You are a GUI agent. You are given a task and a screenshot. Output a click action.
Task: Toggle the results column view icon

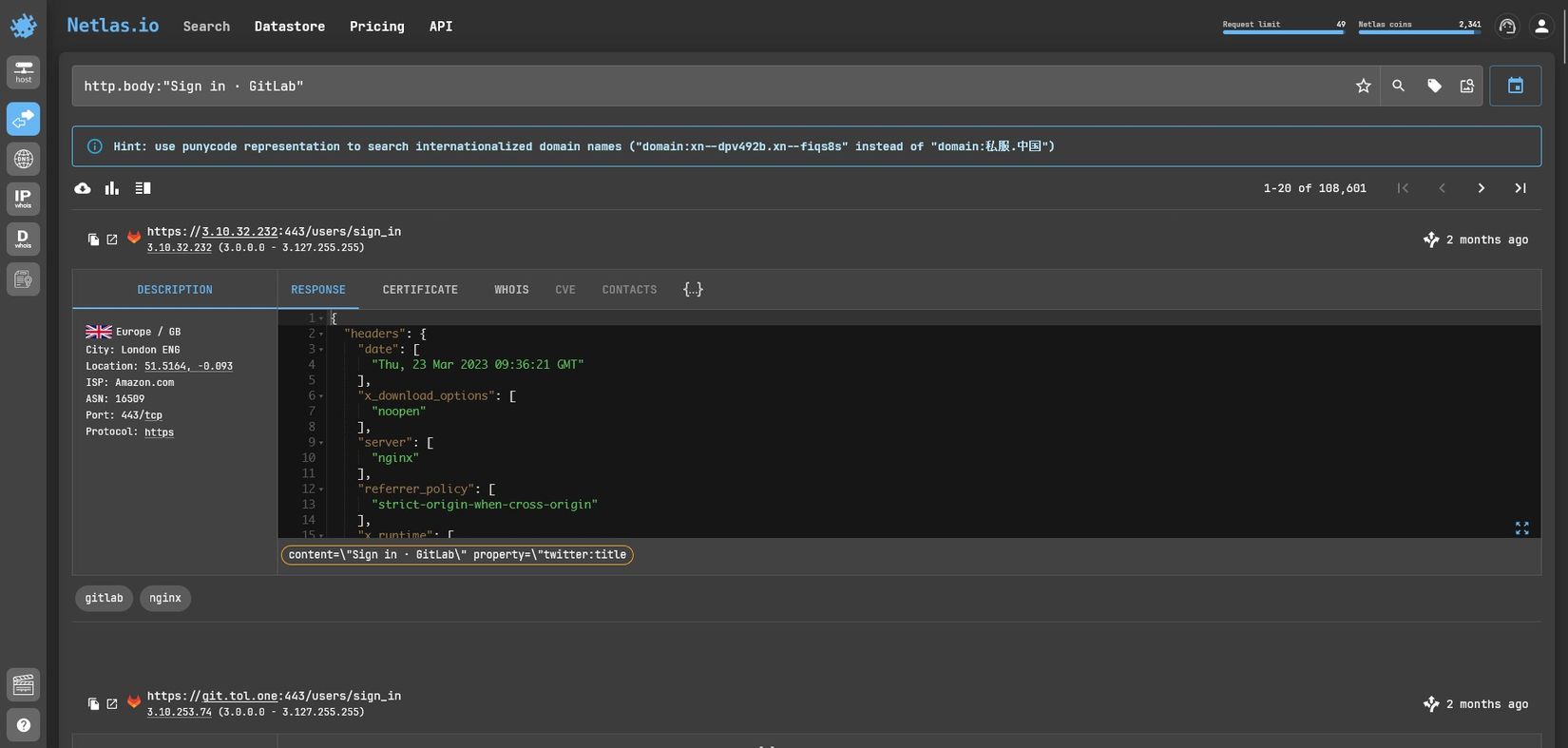tap(143, 188)
